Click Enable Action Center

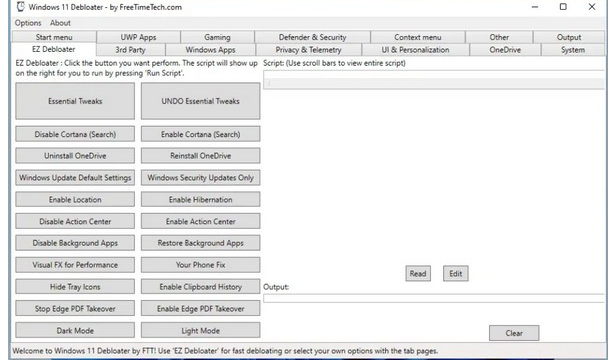pos(200,221)
